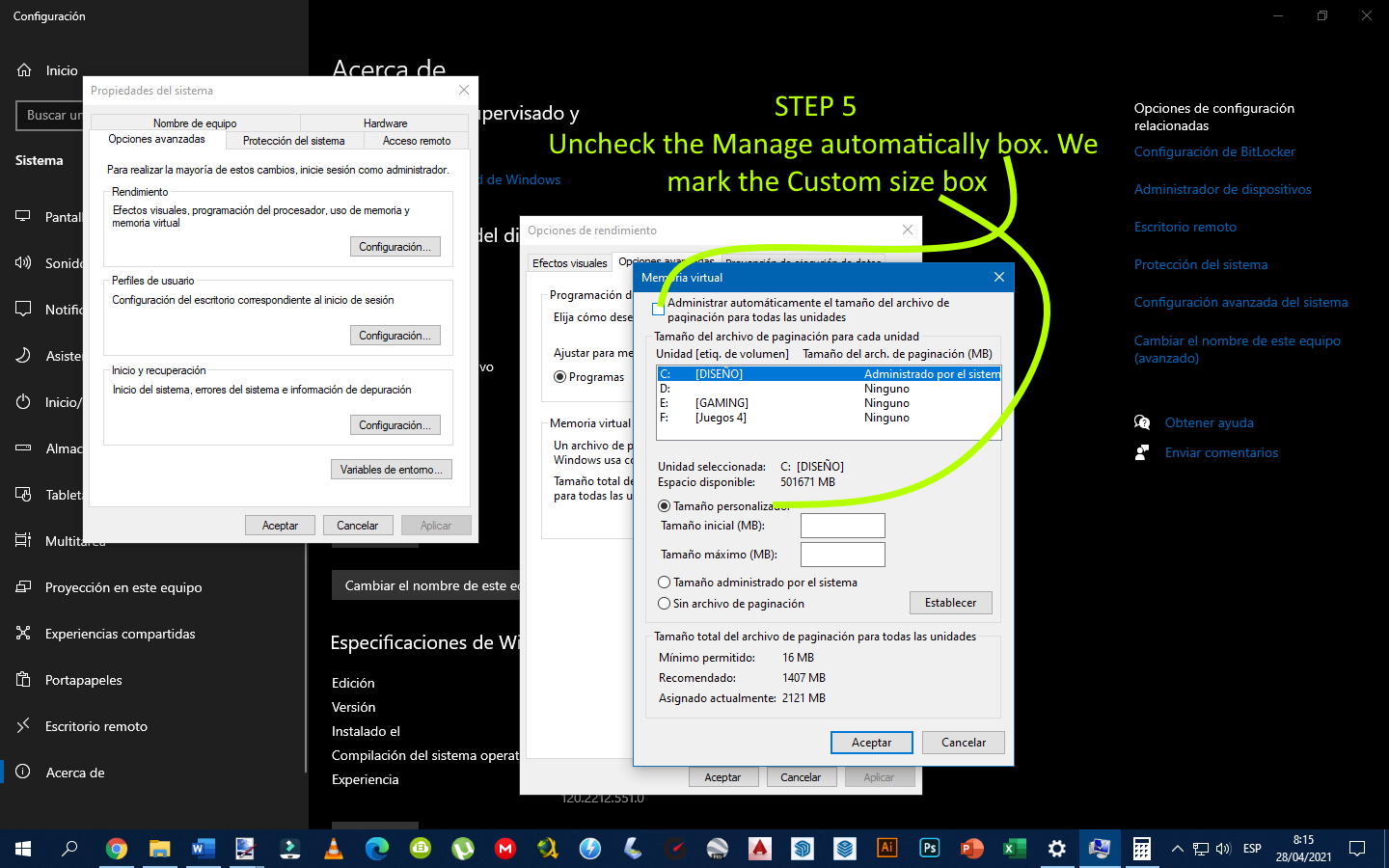Click Tamaño inicial (MB) input field
This screenshot has height=868, width=1389.
pyautogui.click(x=843, y=526)
